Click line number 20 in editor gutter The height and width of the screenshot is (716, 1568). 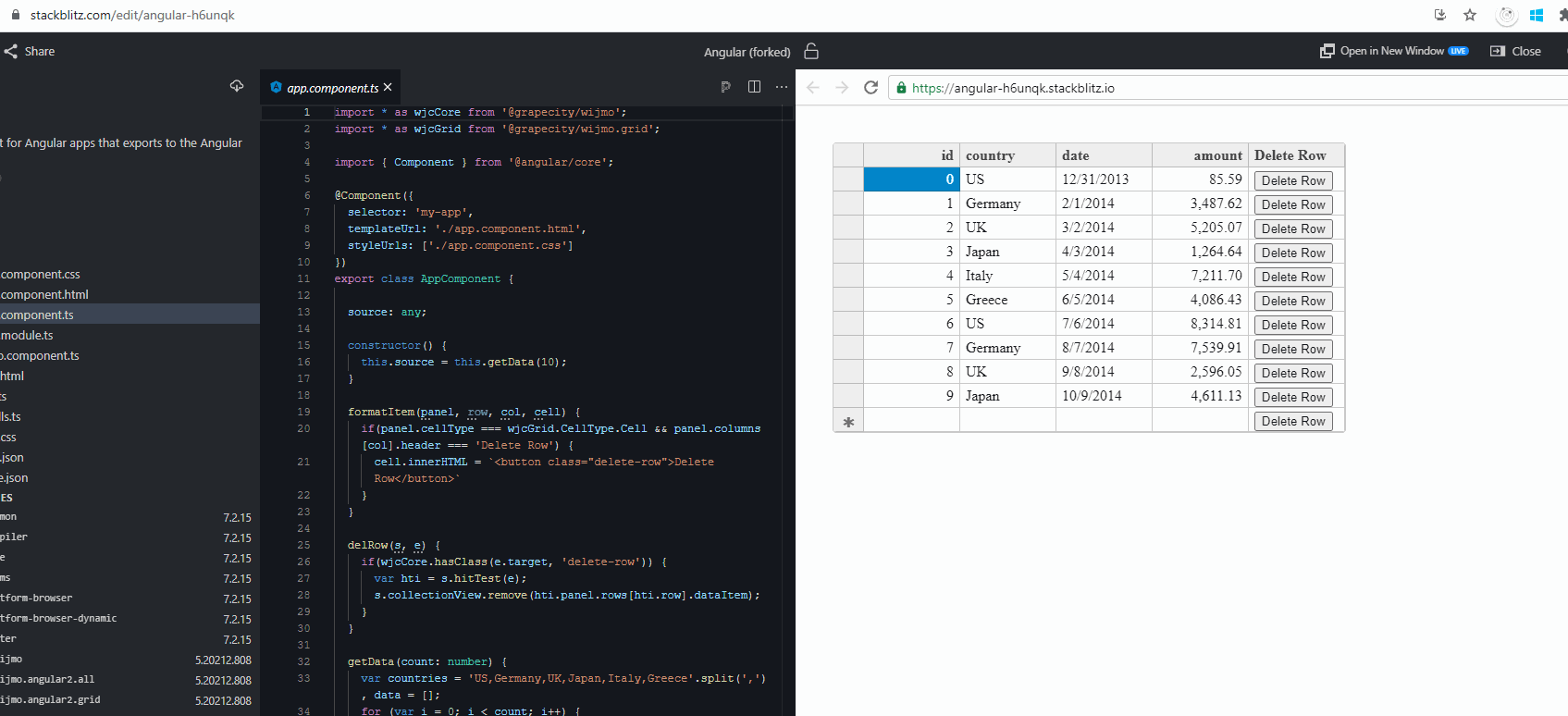tap(303, 429)
